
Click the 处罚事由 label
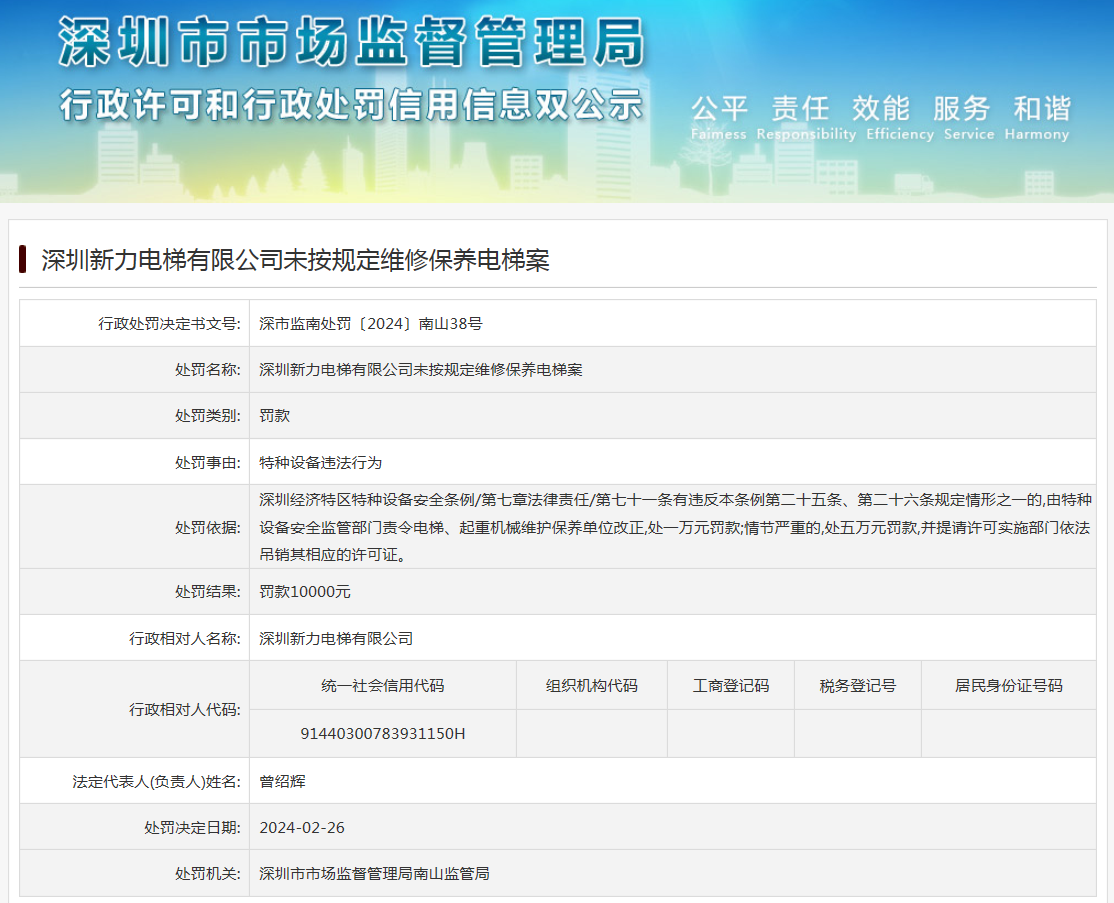point(207,463)
